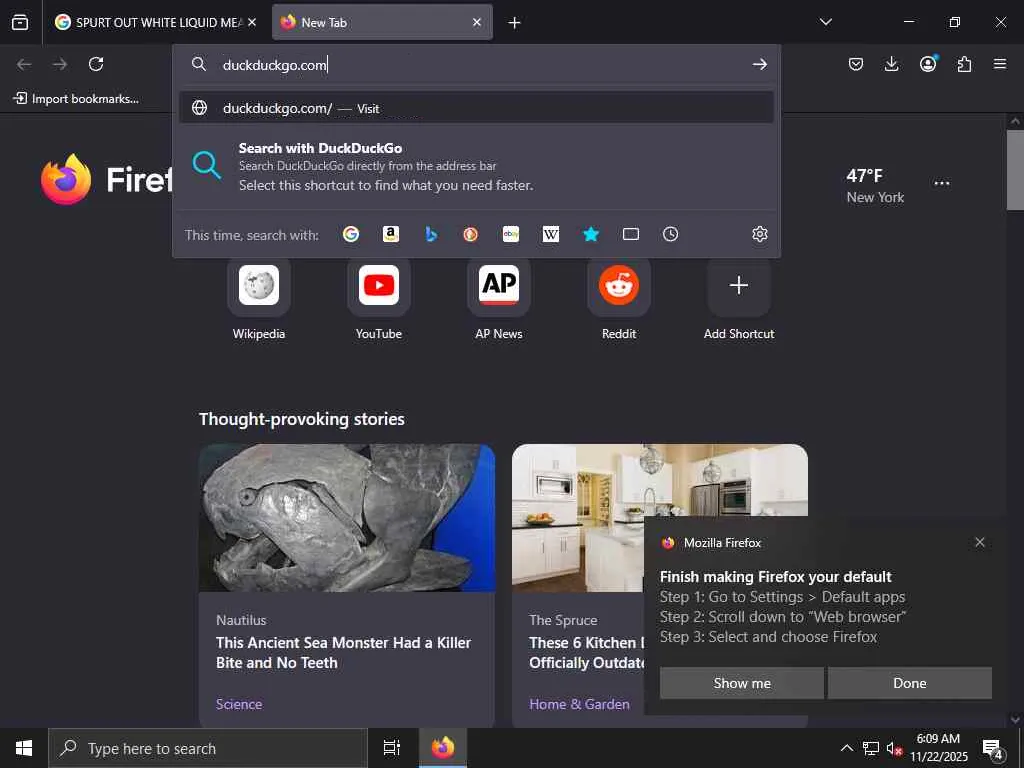The width and height of the screenshot is (1024, 768).
Task: Select the New Tab tab
Action: point(382,22)
